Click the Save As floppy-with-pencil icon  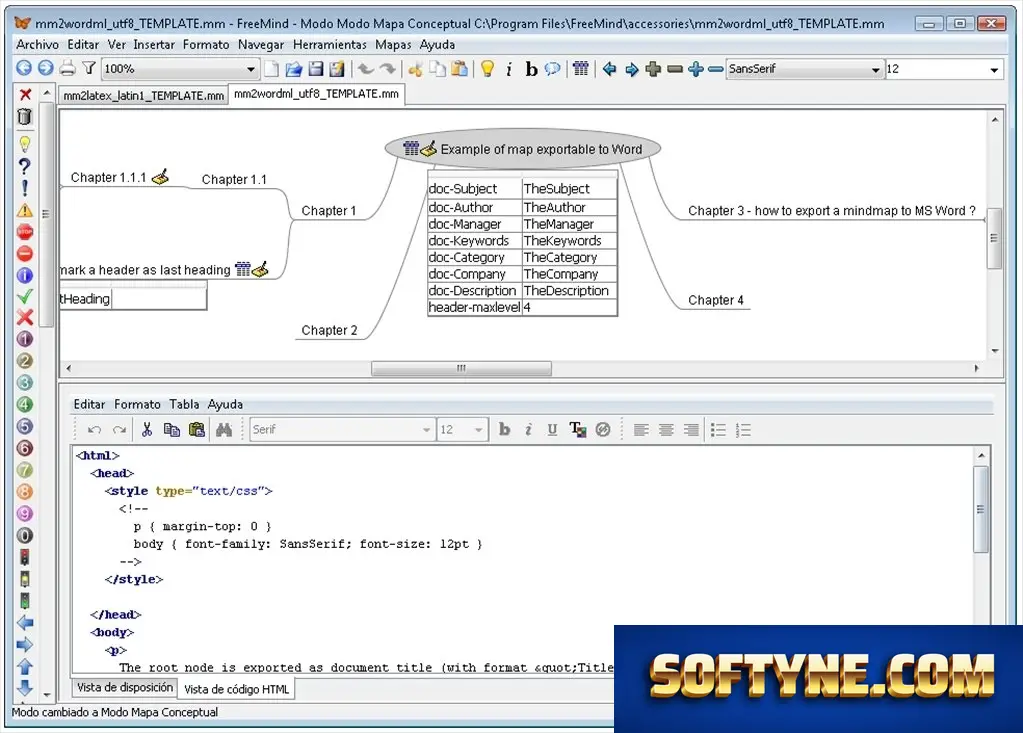click(337, 68)
